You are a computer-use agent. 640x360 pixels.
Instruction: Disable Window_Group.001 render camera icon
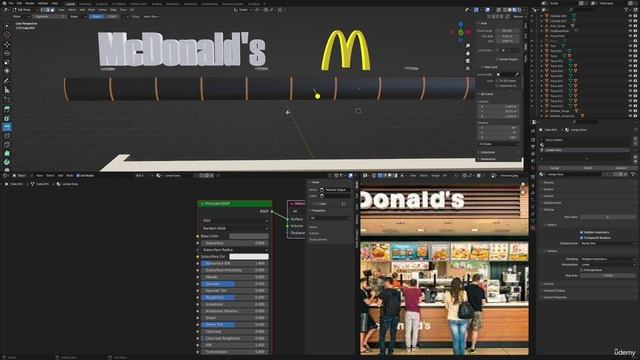click(636, 116)
